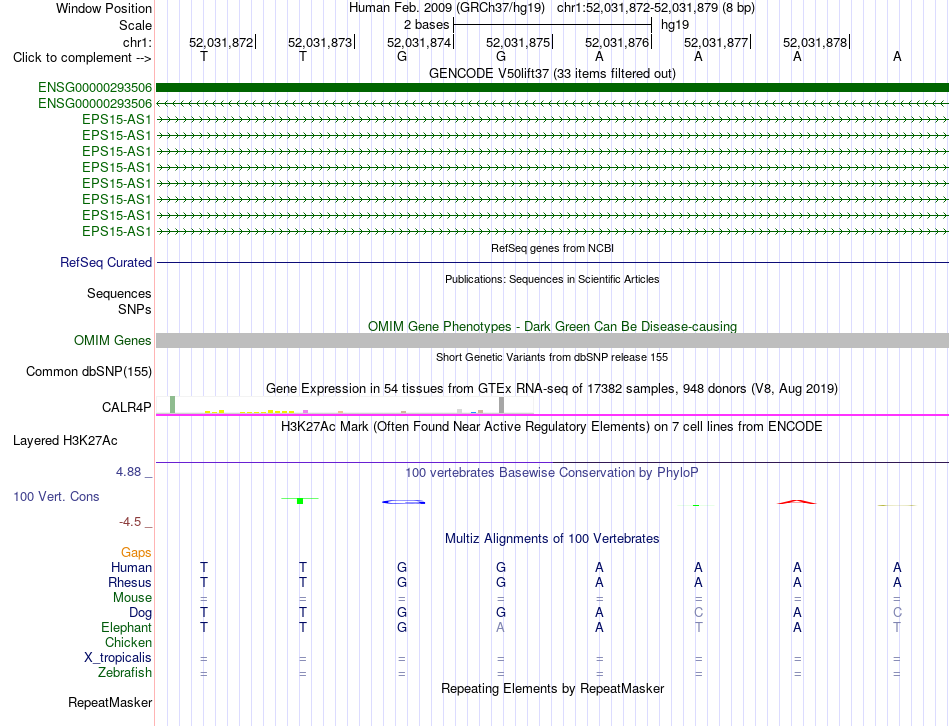Click the ENSG00000293506 label beside the solid green bar
This screenshot has width=950, height=726.
[x=95, y=88]
